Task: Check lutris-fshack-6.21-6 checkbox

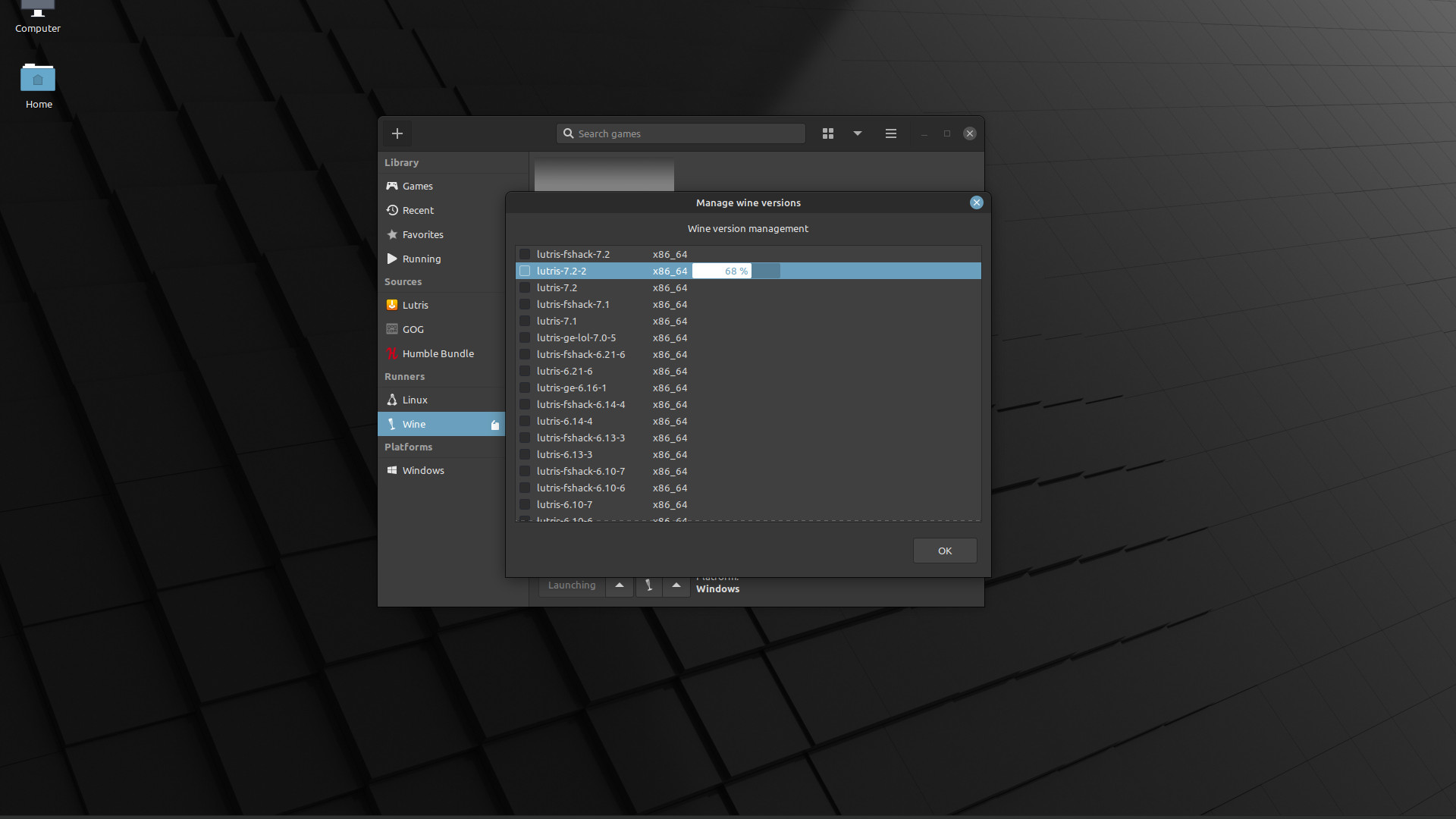Action: click(525, 354)
